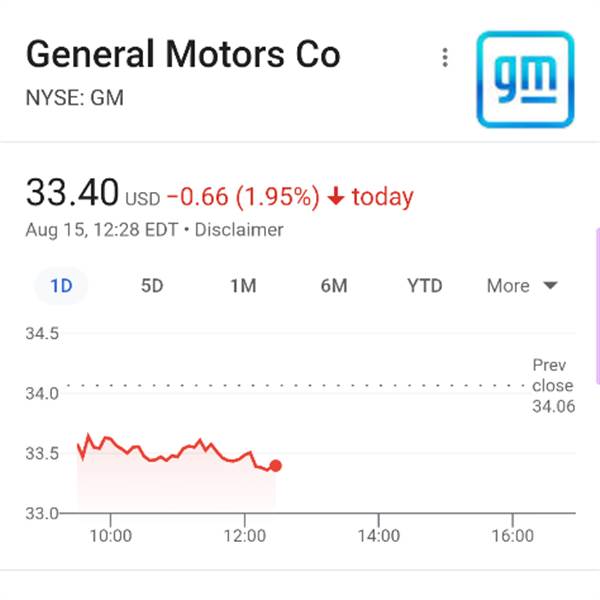This screenshot has width=600, height=600.
Task: Click the Prev close 34.06 label
Action: point(553,385)
